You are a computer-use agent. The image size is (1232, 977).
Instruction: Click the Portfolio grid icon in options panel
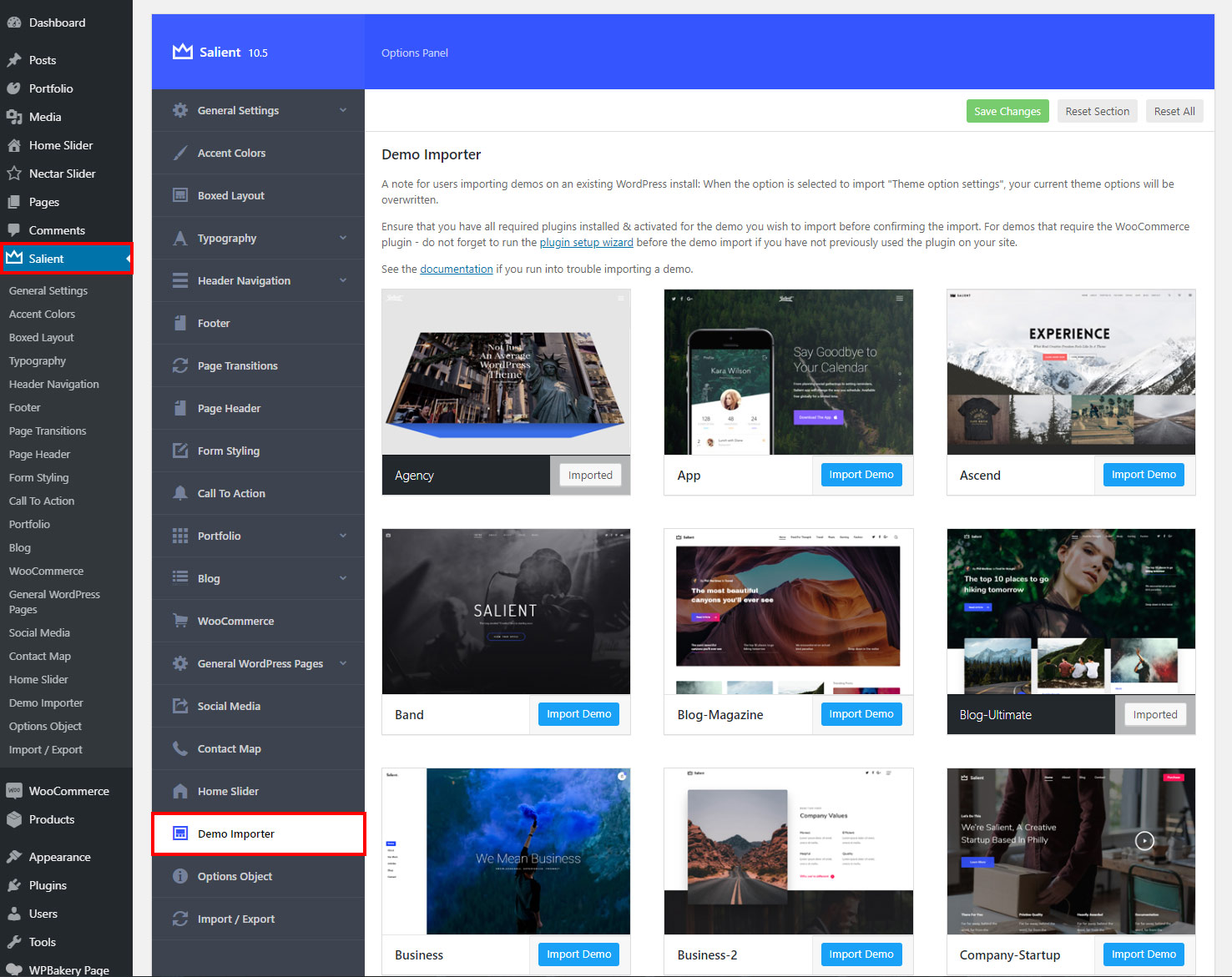tap(180, 536)
